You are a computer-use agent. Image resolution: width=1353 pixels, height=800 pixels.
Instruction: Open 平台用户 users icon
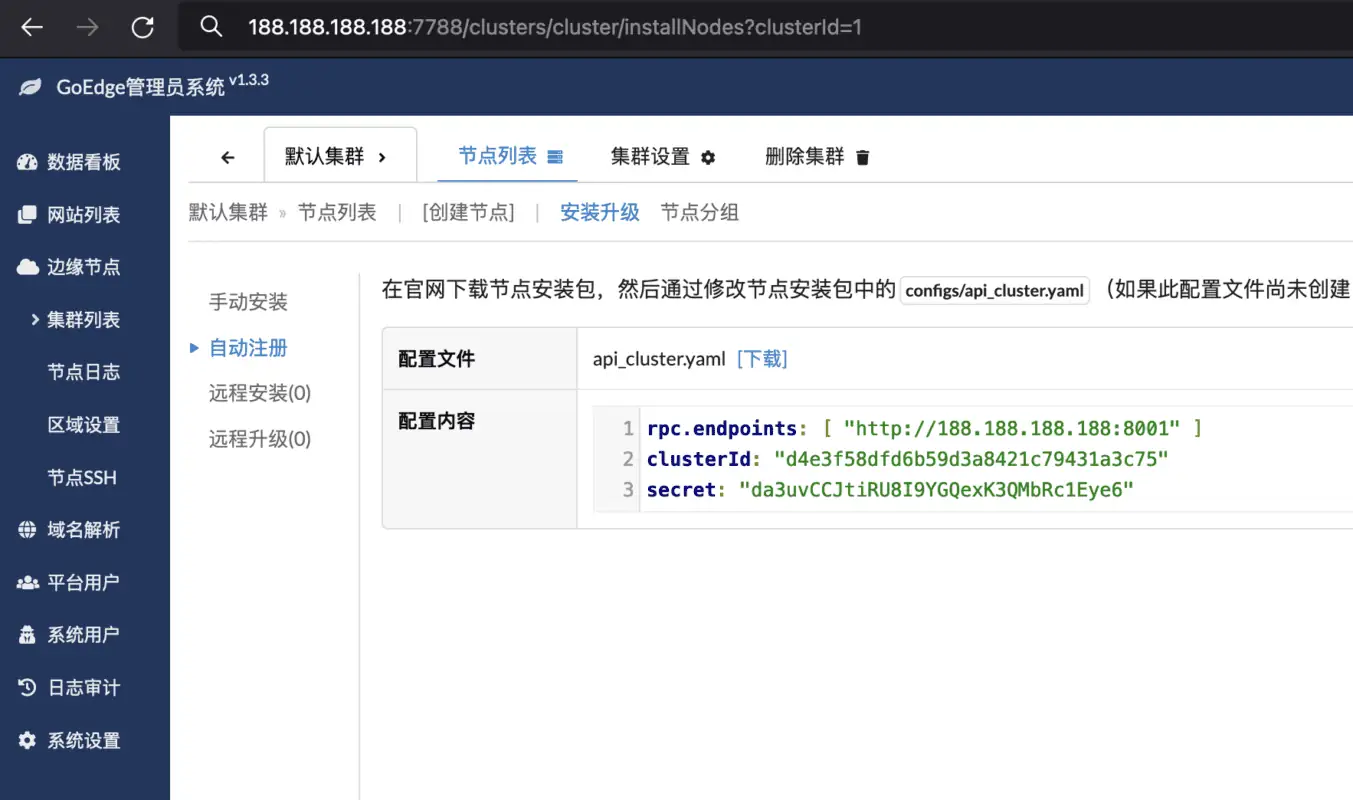pos(27,582)
